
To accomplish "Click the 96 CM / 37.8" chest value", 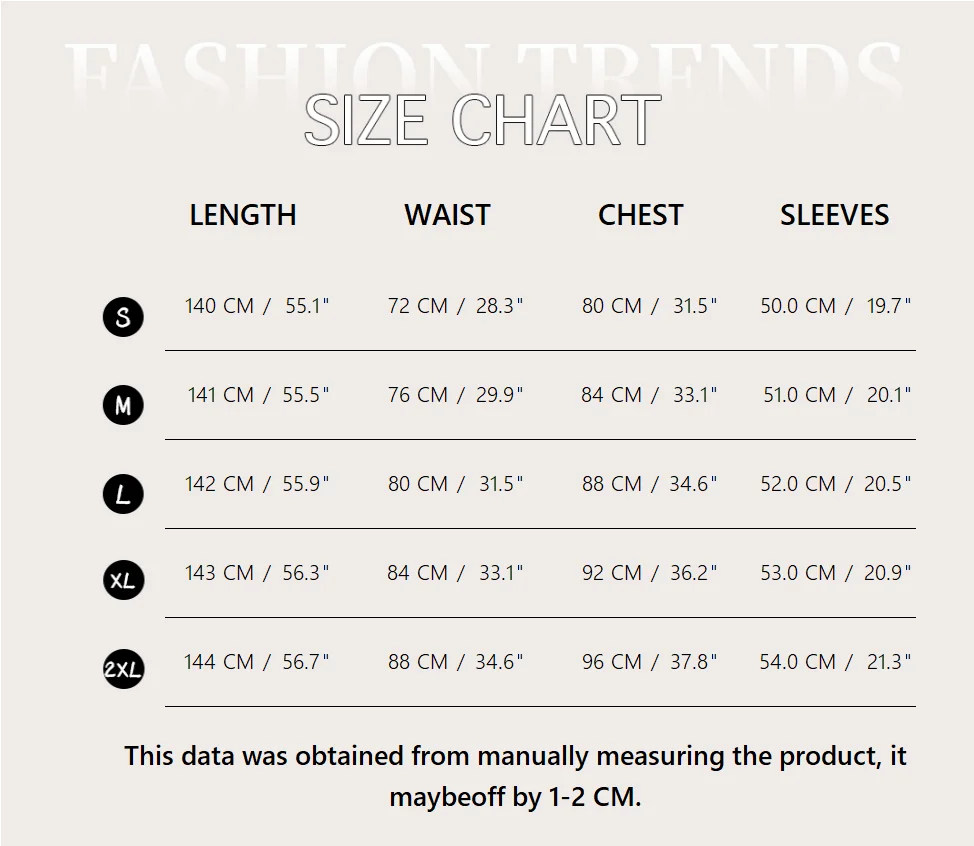I will [x=650, y=662].
